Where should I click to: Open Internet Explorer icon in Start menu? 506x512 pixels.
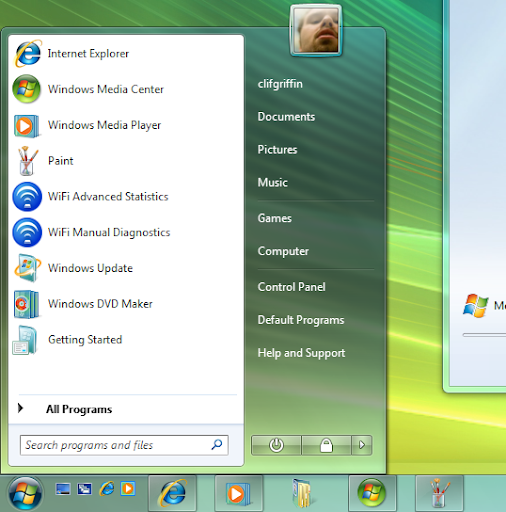coord(28,53)
